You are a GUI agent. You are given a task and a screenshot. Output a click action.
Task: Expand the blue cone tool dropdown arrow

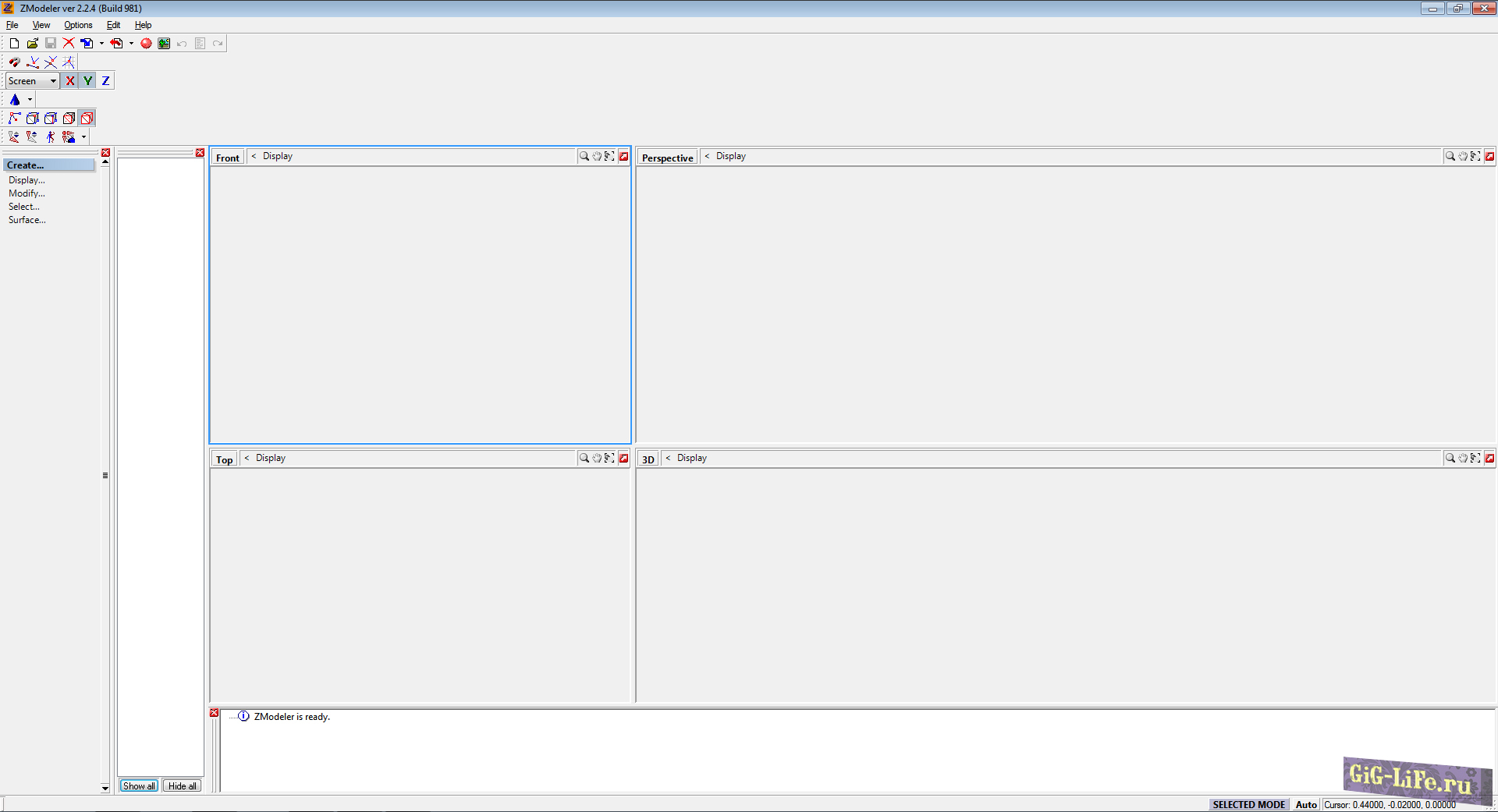click(30, 100)
